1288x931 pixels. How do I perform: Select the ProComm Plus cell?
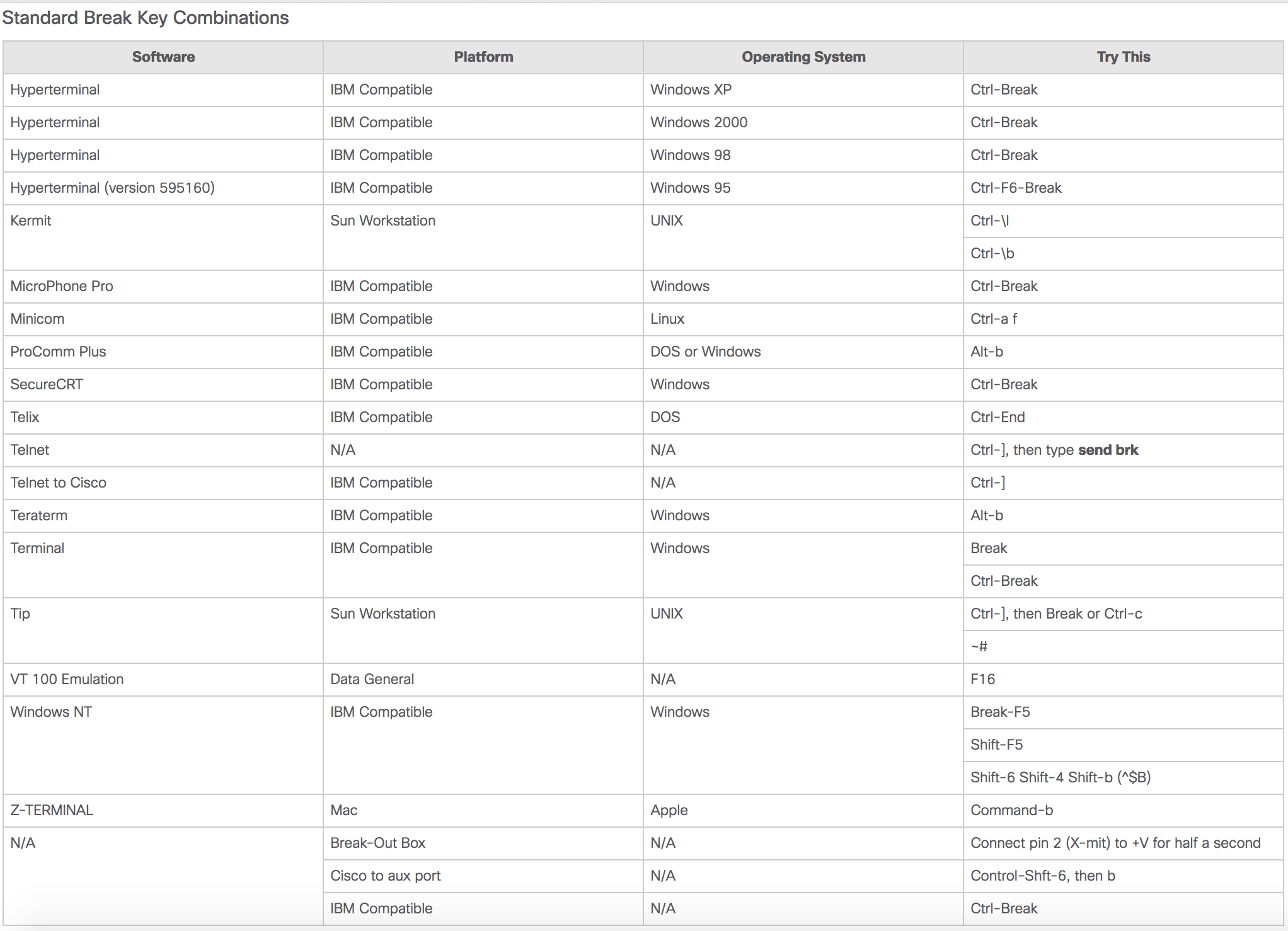point(58,351)
